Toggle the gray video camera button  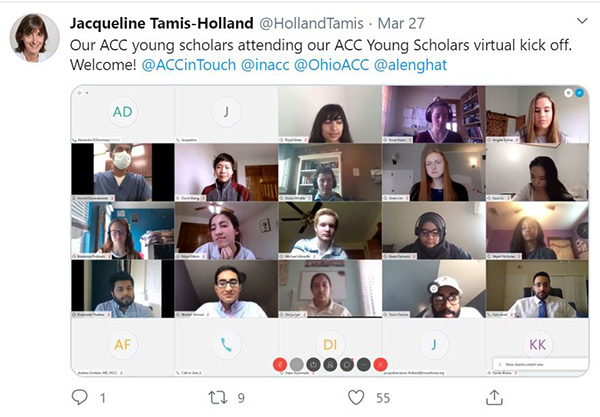[297, 365]
